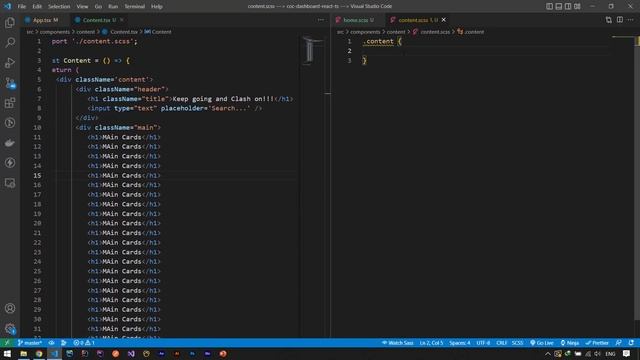Click the Windows Start button

[x=7, y=353]
